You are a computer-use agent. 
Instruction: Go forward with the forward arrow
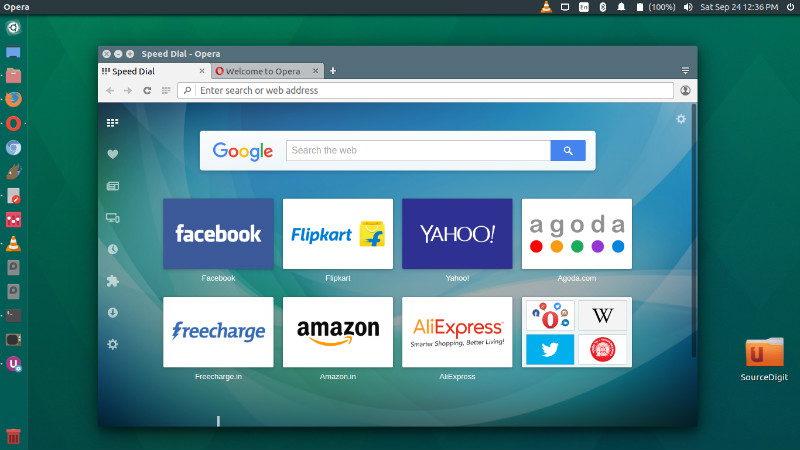click(x=128, y=90)
